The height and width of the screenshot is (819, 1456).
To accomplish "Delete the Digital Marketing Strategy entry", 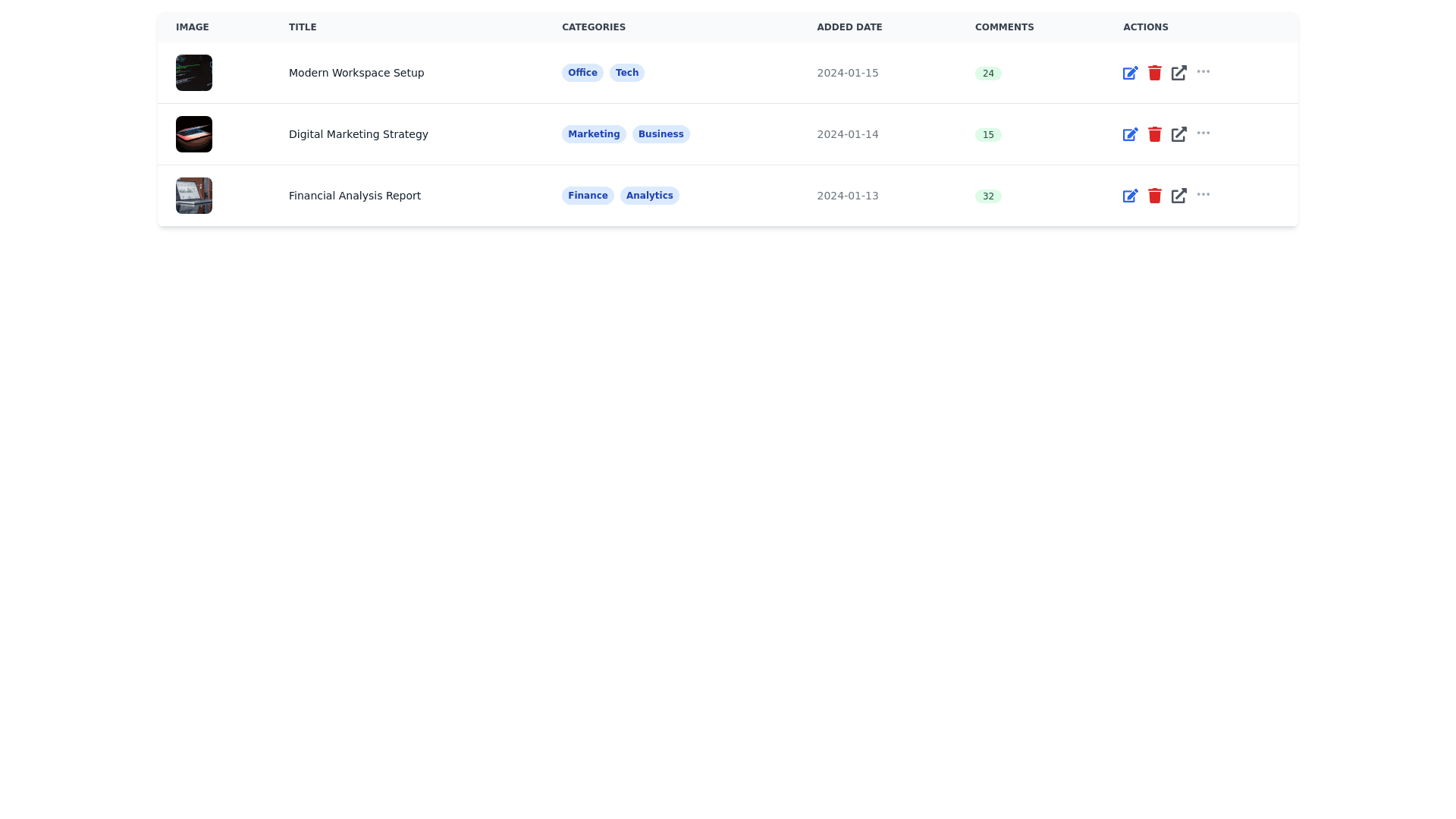I will pyautogui.click(x=1154, y=134).
